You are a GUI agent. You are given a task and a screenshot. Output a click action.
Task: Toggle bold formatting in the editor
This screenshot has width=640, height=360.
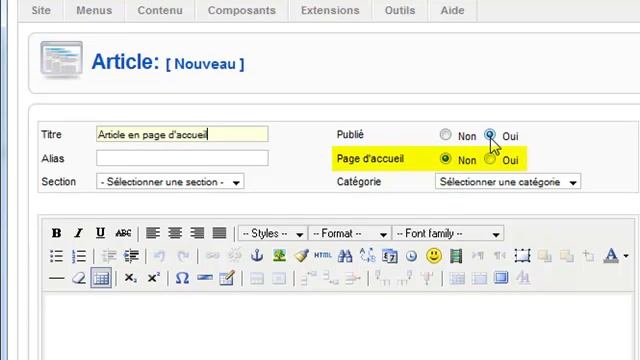pos(56,233)
